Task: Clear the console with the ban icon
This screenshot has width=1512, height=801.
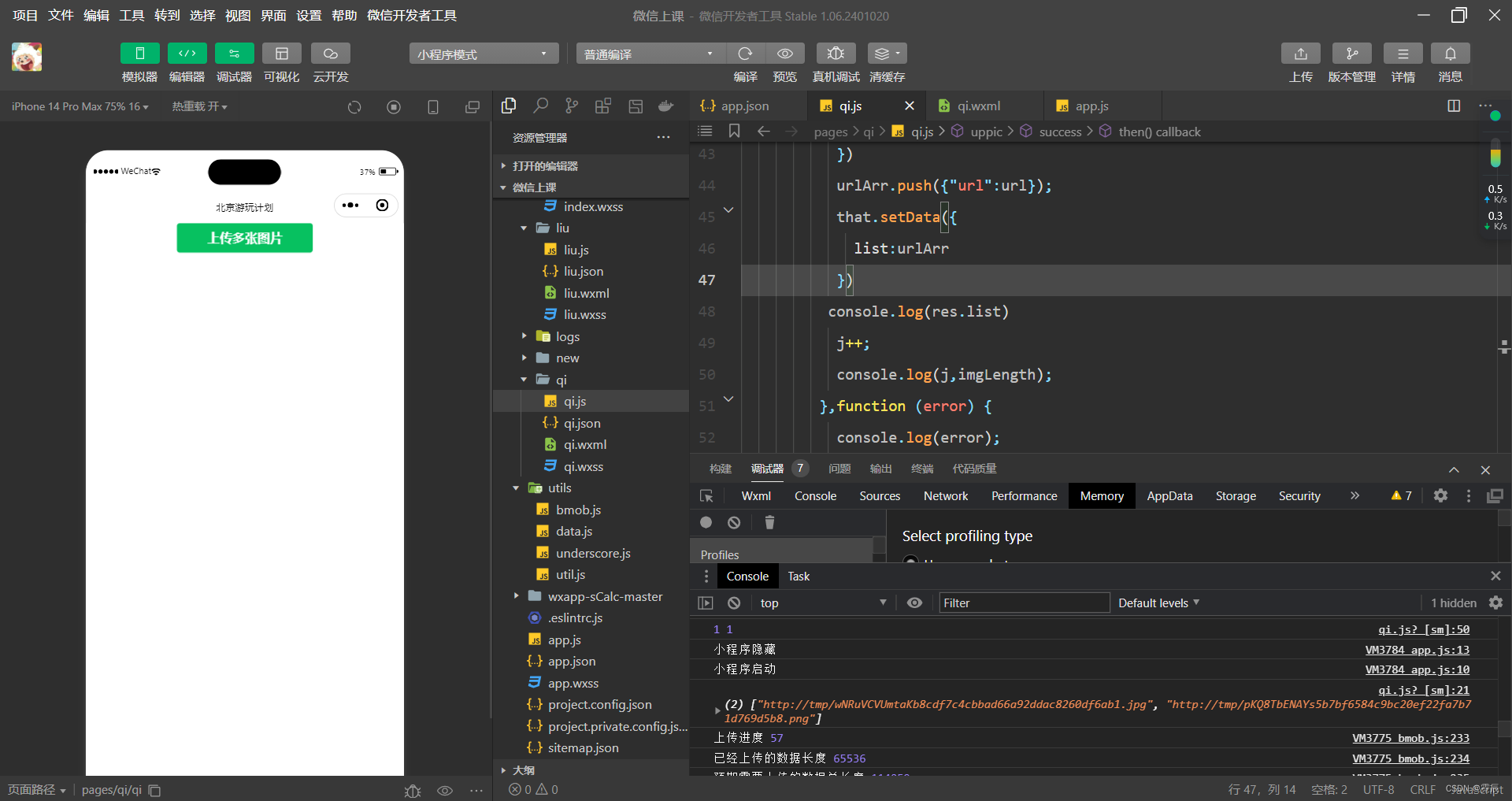Action: (x=734, y=603)
